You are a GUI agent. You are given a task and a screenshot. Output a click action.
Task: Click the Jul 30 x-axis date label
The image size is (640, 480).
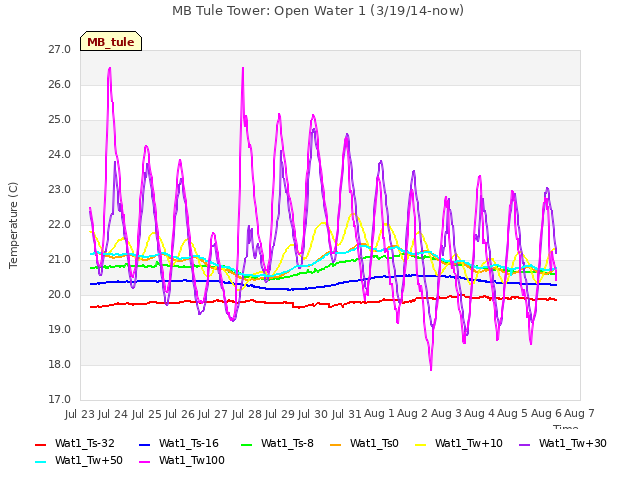click(x=313, y=414)
